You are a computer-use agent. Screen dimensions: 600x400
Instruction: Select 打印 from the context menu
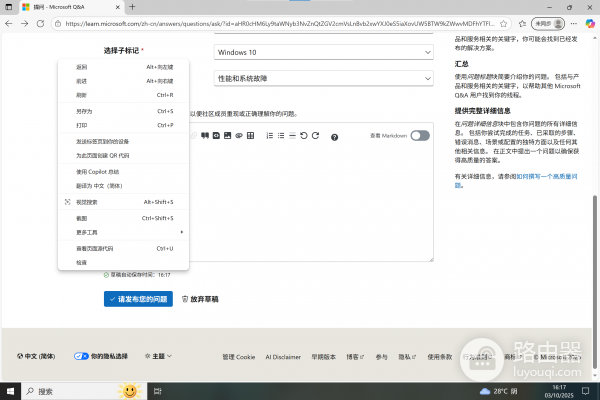click(x=124, y=125)
